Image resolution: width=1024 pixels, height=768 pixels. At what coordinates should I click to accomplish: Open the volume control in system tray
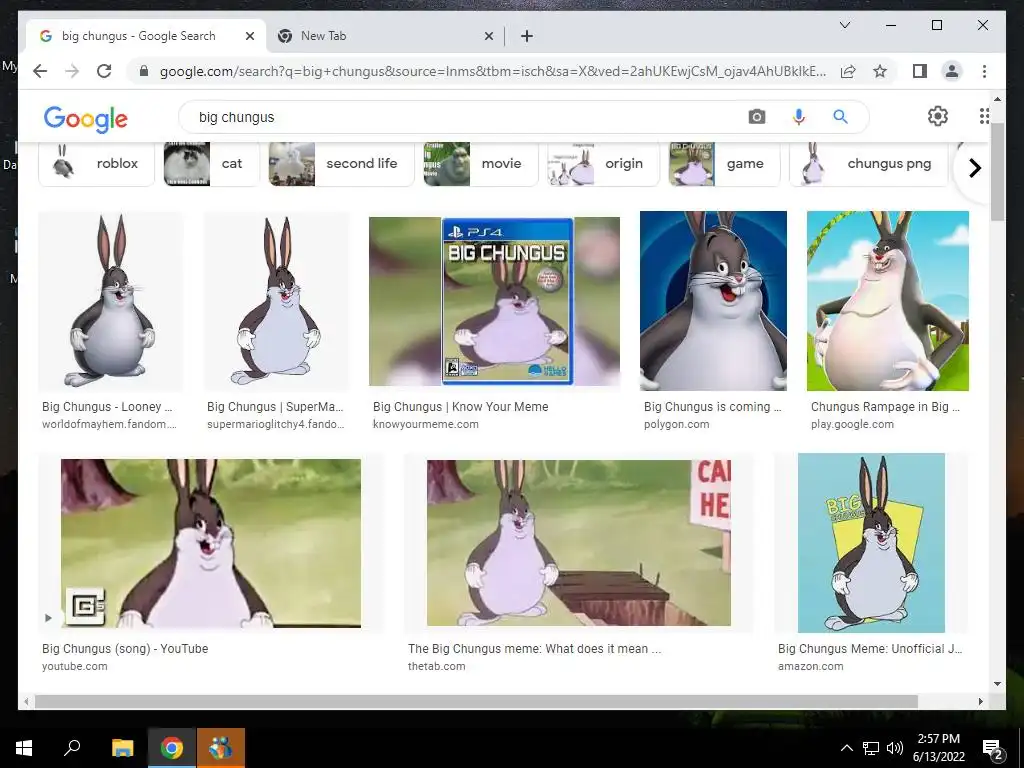click(x=895, y=748)
